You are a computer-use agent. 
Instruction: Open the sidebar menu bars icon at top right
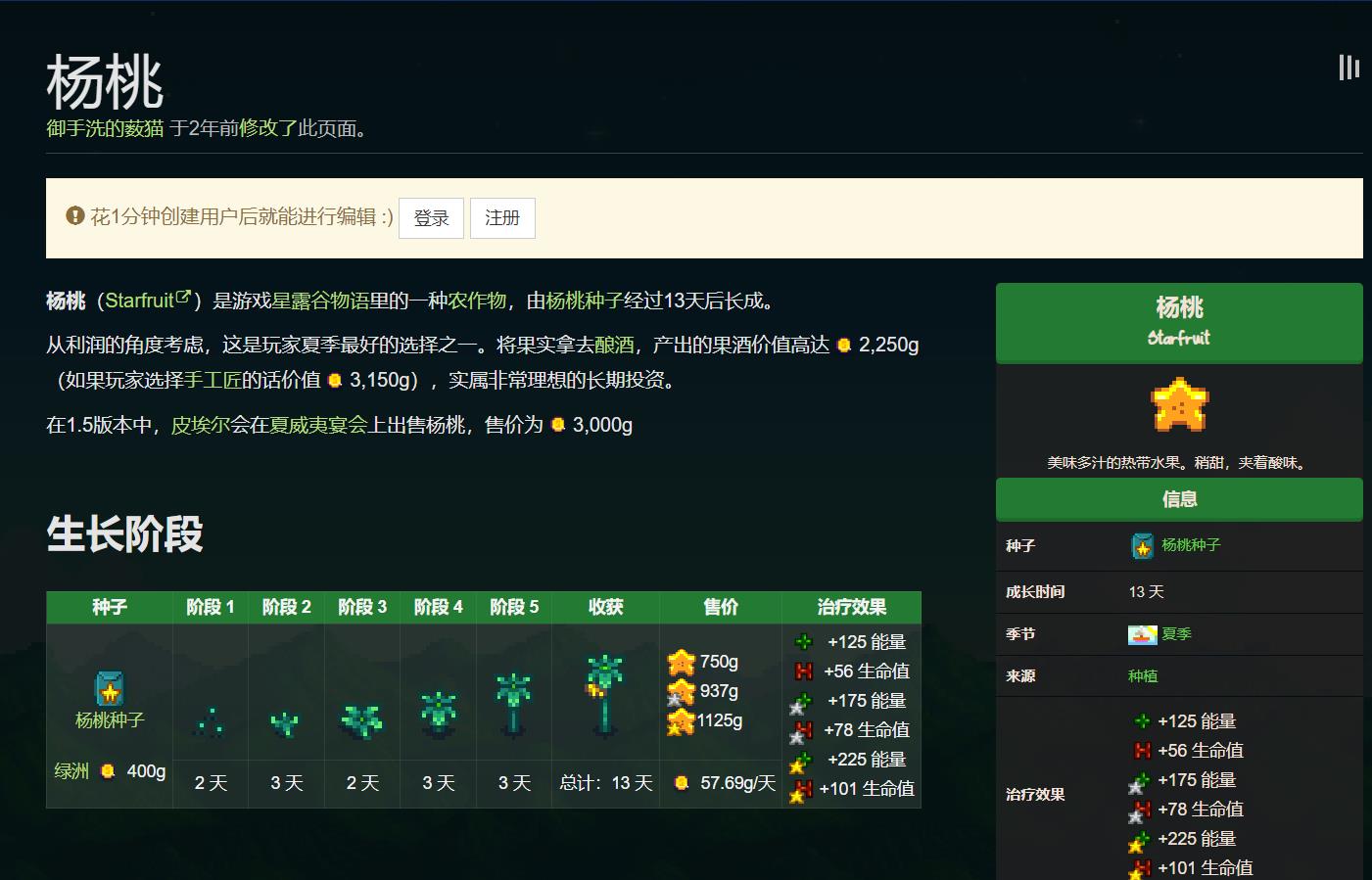(x=1348, y=67)
